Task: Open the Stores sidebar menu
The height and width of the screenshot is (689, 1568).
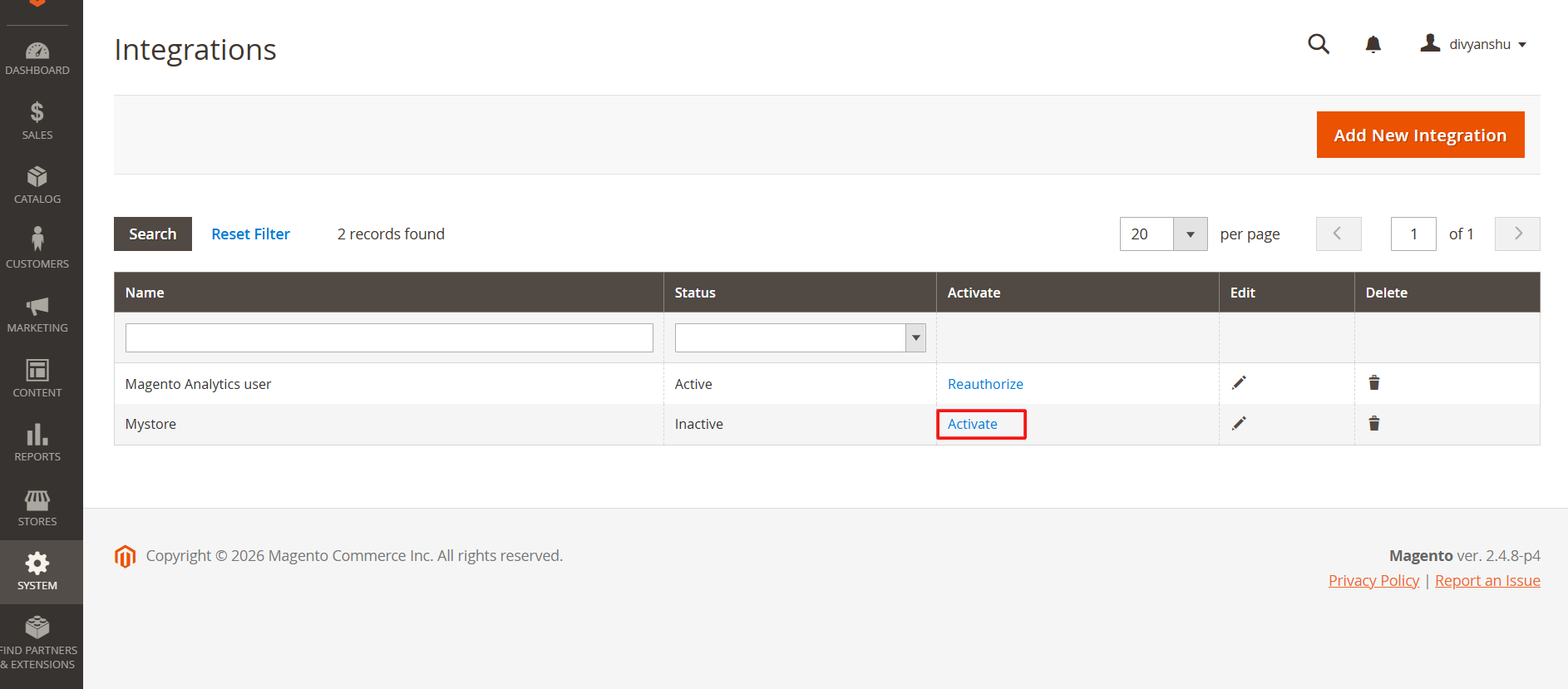Action: point(37,508)
